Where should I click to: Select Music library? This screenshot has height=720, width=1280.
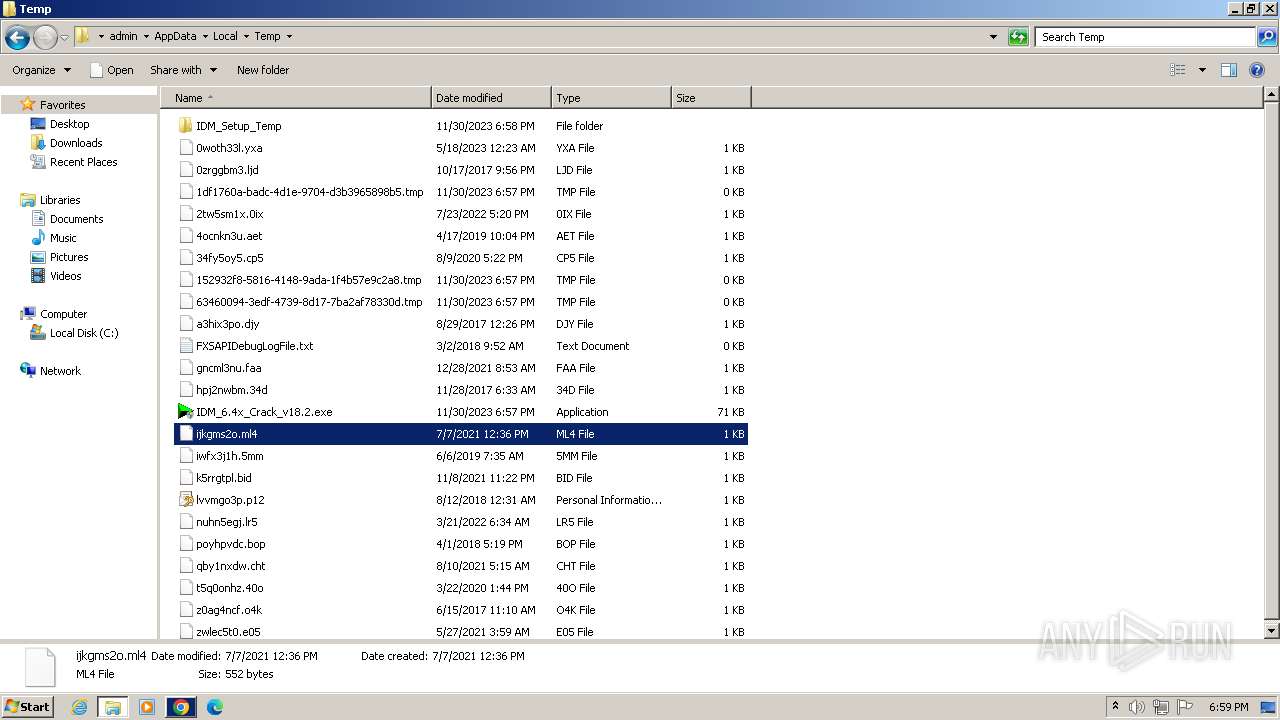(x=63, y=238)
